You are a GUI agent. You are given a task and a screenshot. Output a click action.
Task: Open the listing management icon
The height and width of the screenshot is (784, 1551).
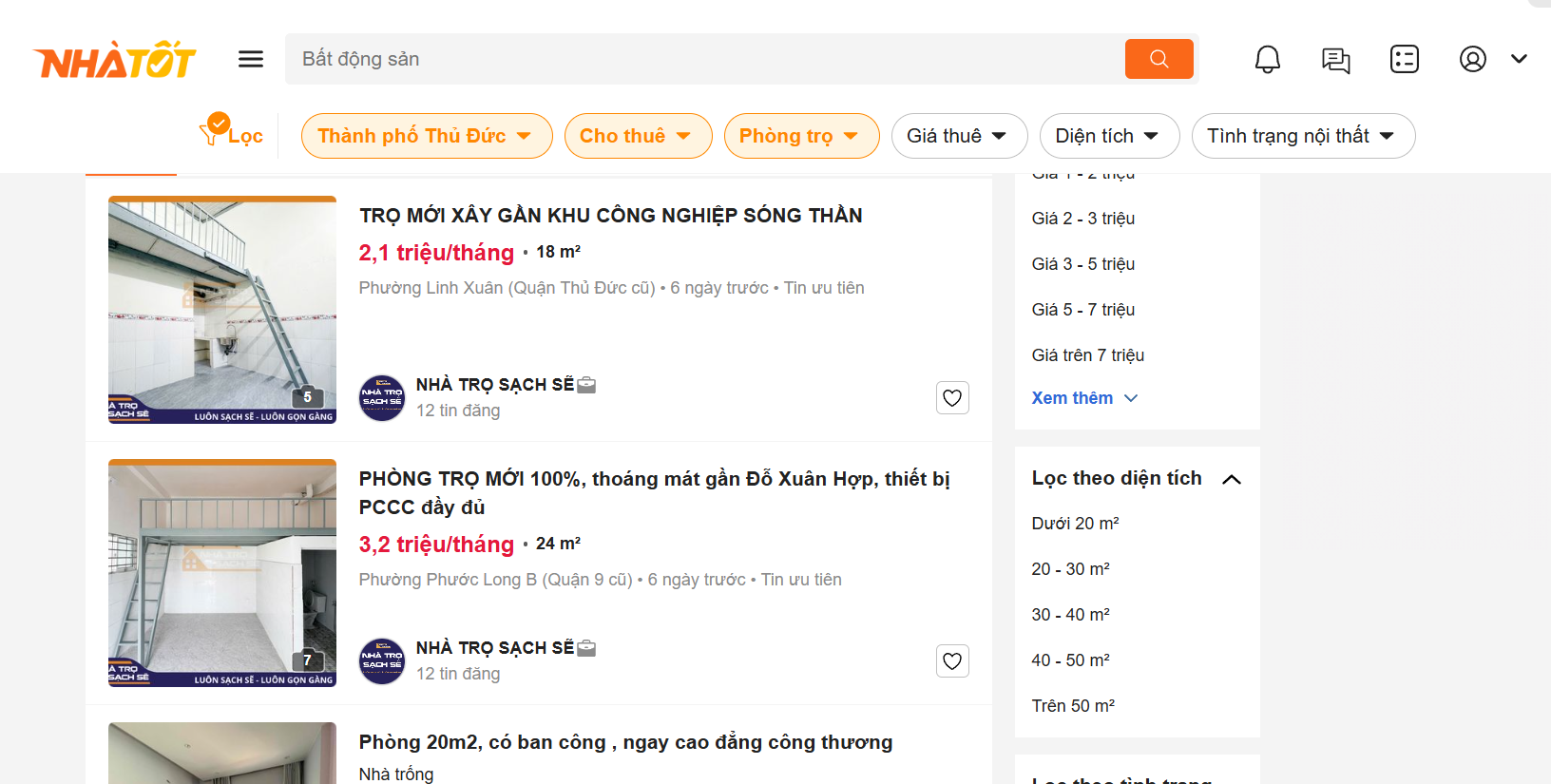click(1405, 59)
